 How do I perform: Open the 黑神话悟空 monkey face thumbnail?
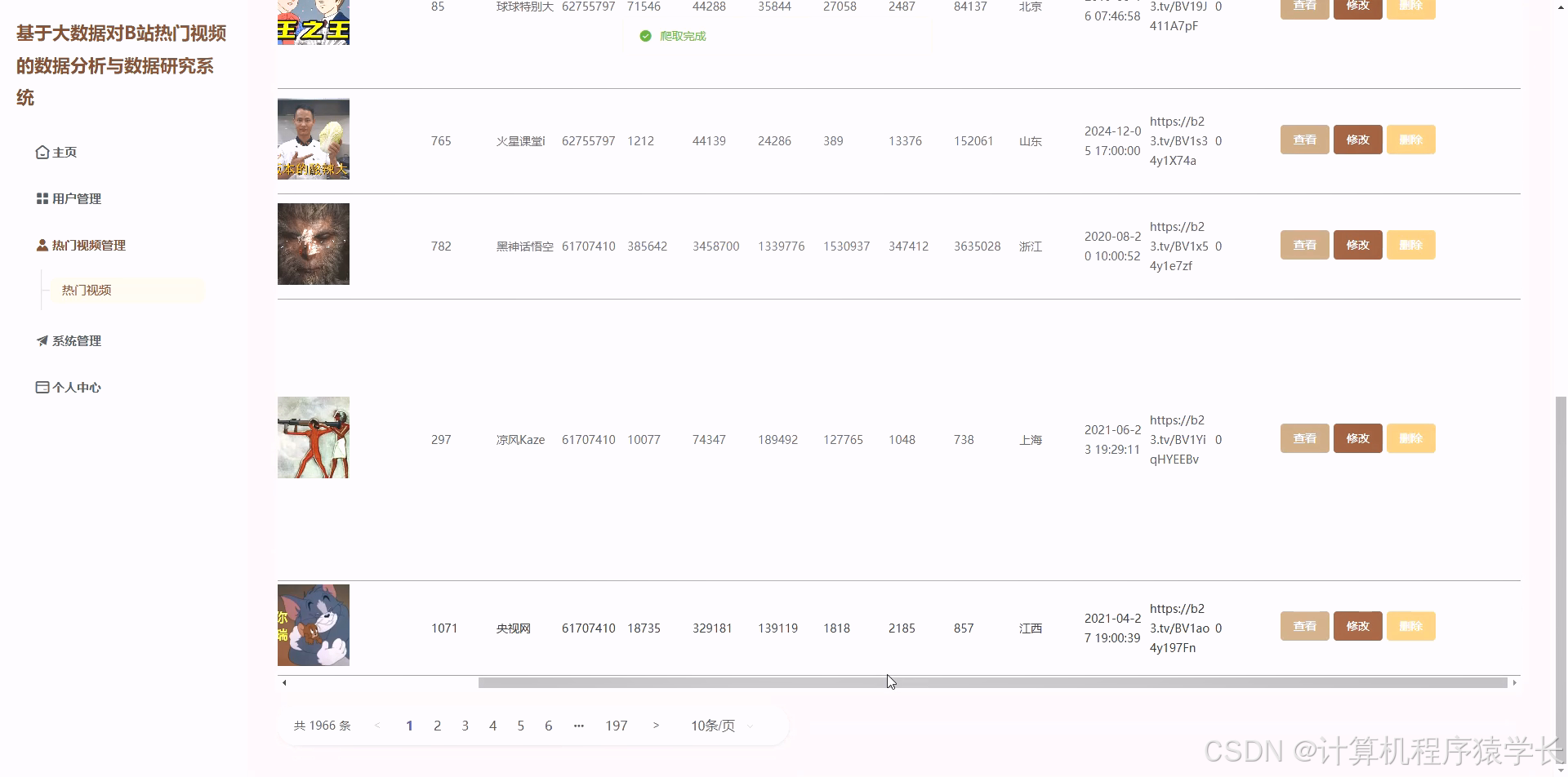314,244
